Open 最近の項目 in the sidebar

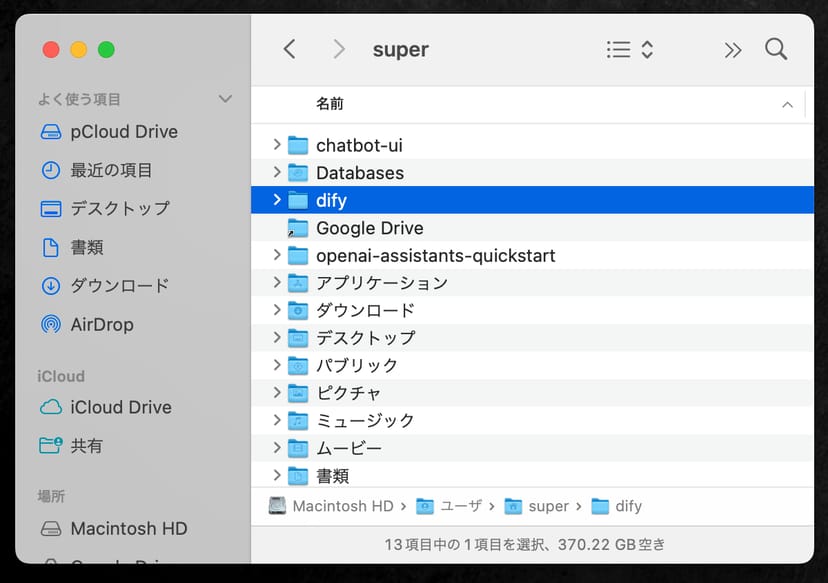(110, 170)
